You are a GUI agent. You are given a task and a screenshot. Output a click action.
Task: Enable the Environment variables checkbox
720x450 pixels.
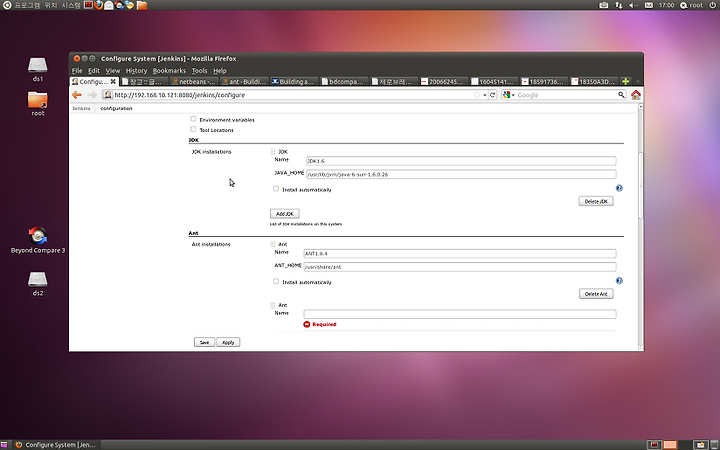[x=193, y=119]
